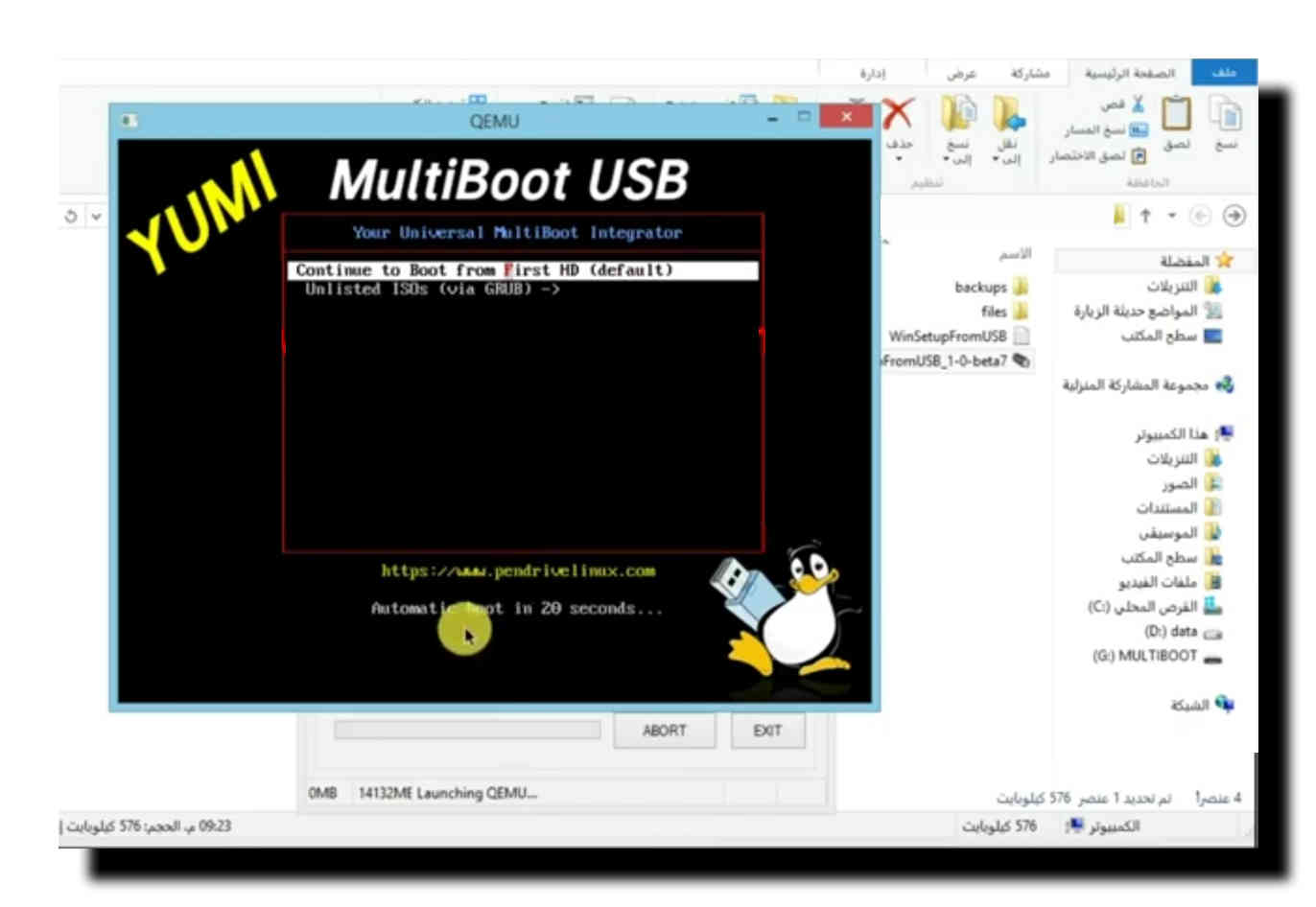Click the https://www.pendrivelinux.com text in QEMU
Viewport: 1316px width, 907px height.
pos(518,570)
